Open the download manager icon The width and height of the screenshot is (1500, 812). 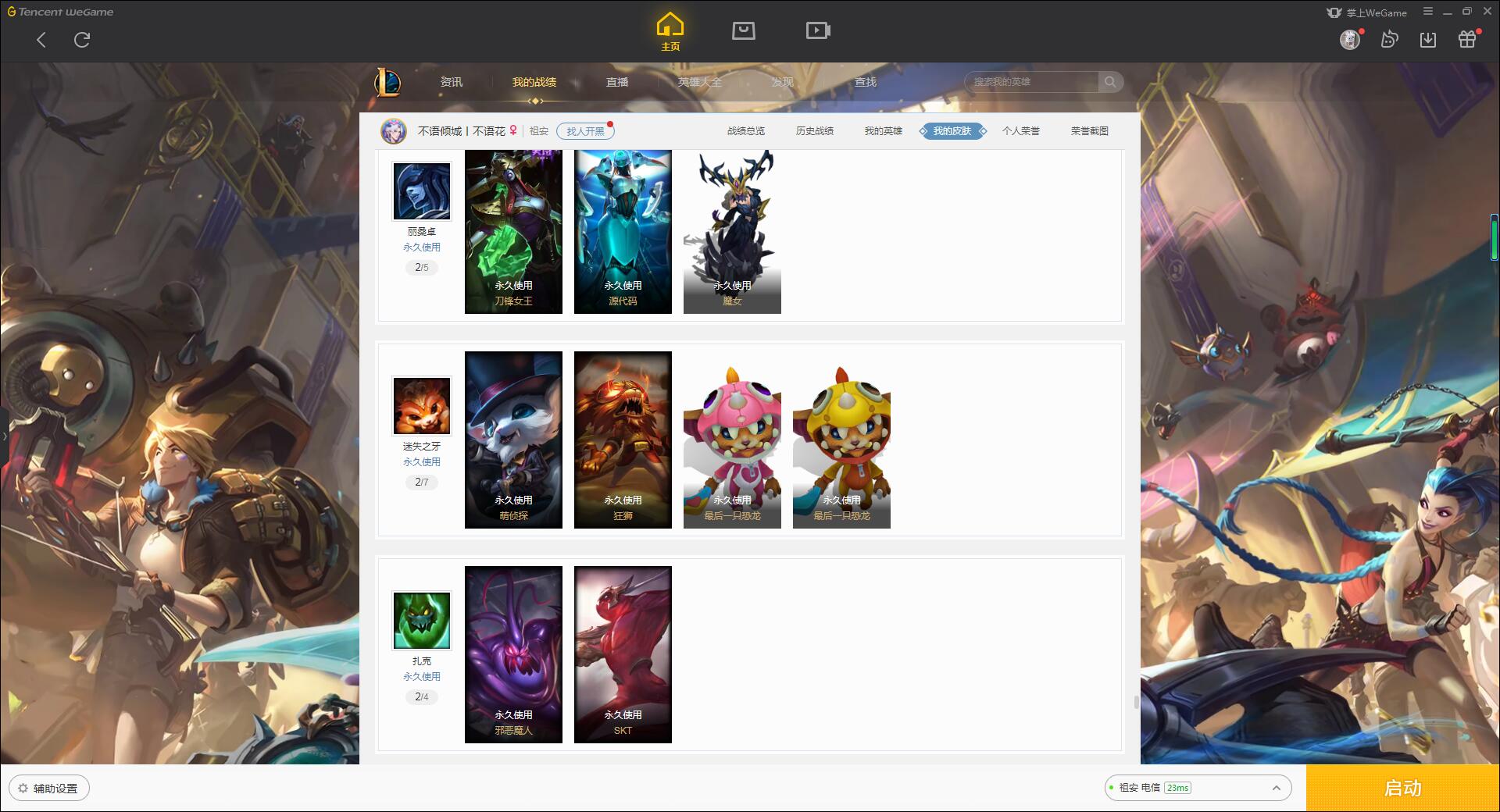pyautogui.click(x=1428, y=39)
